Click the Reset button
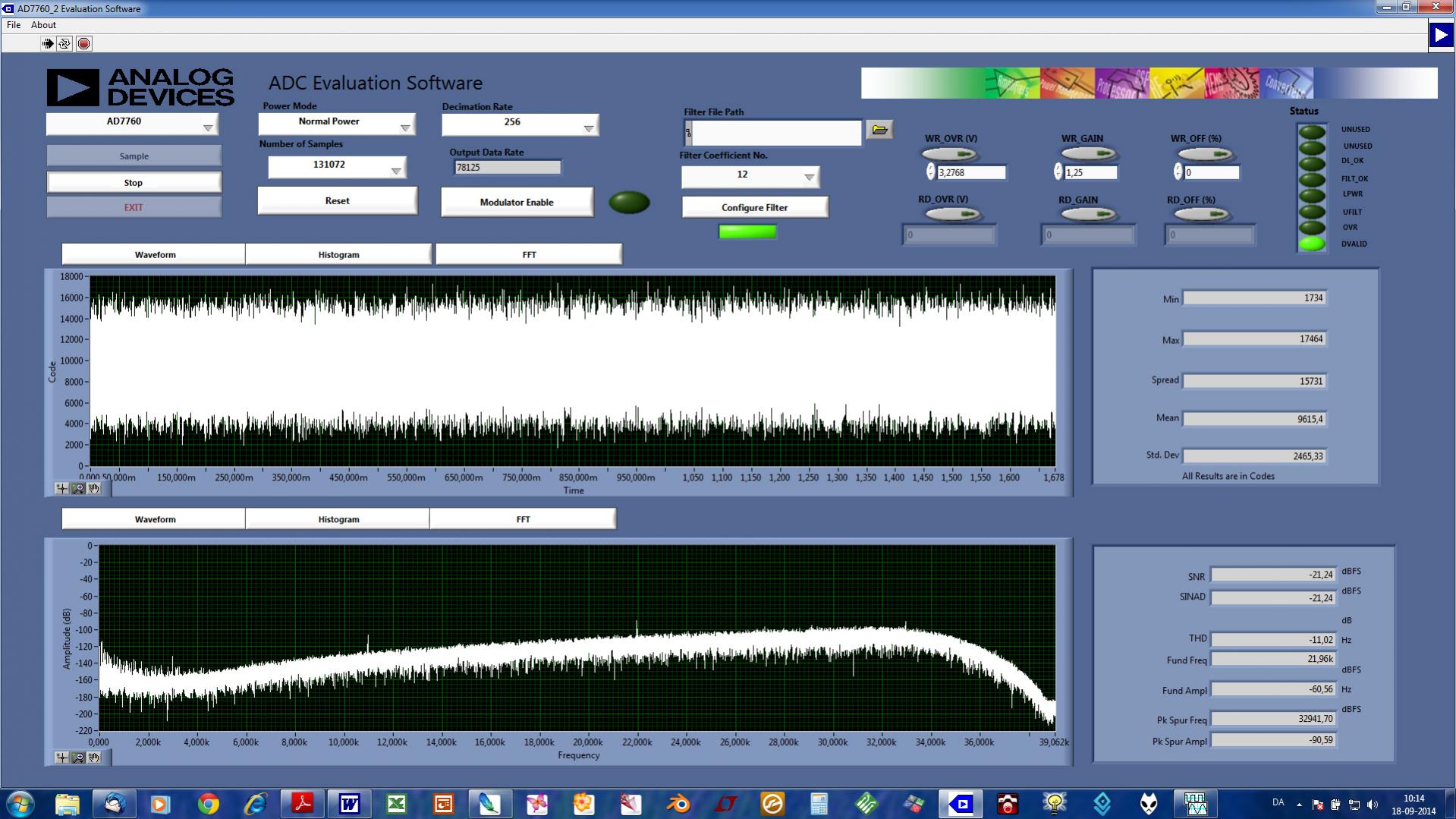 (338, 201)
